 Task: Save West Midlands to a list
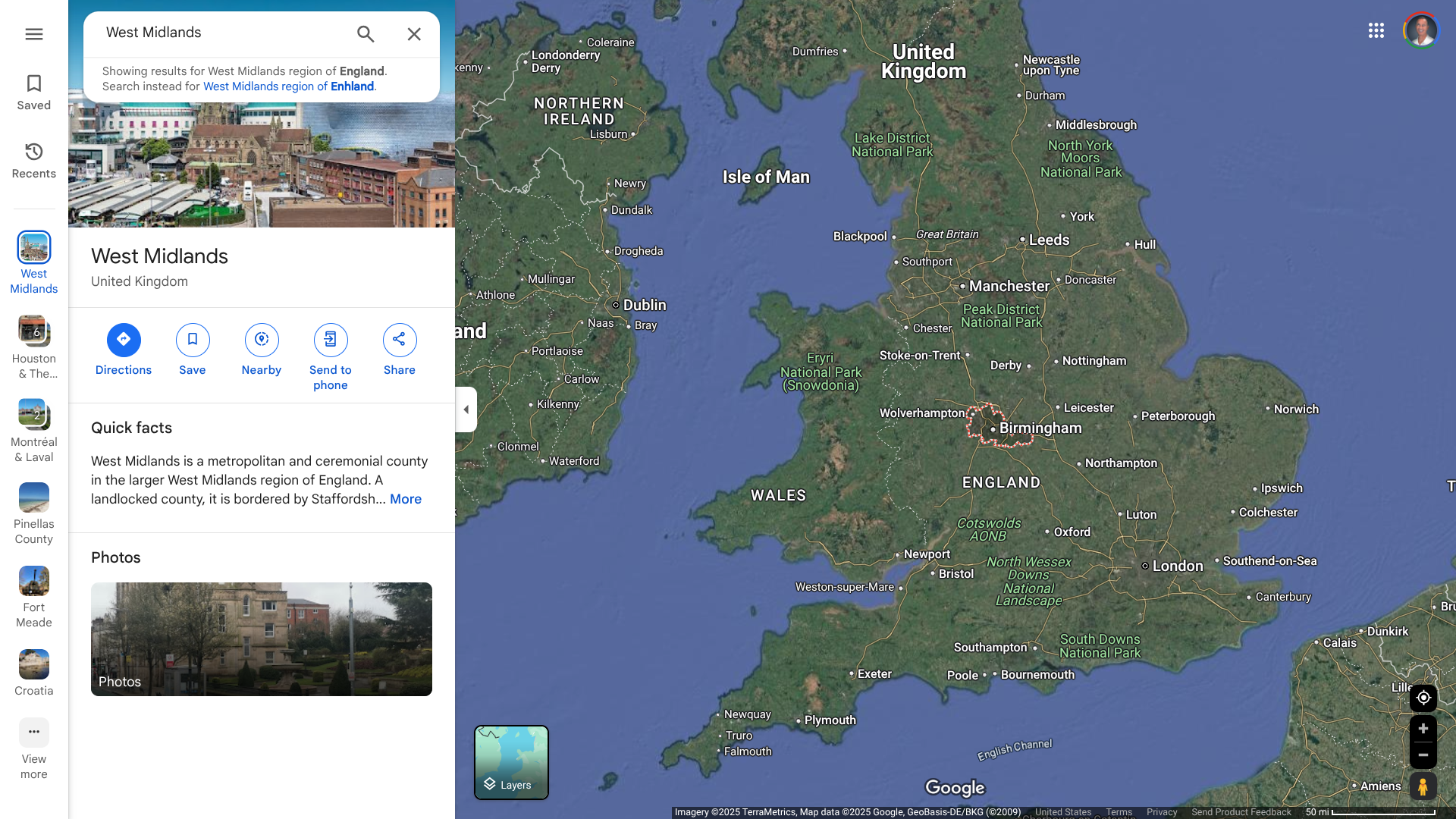click(193, 340)
